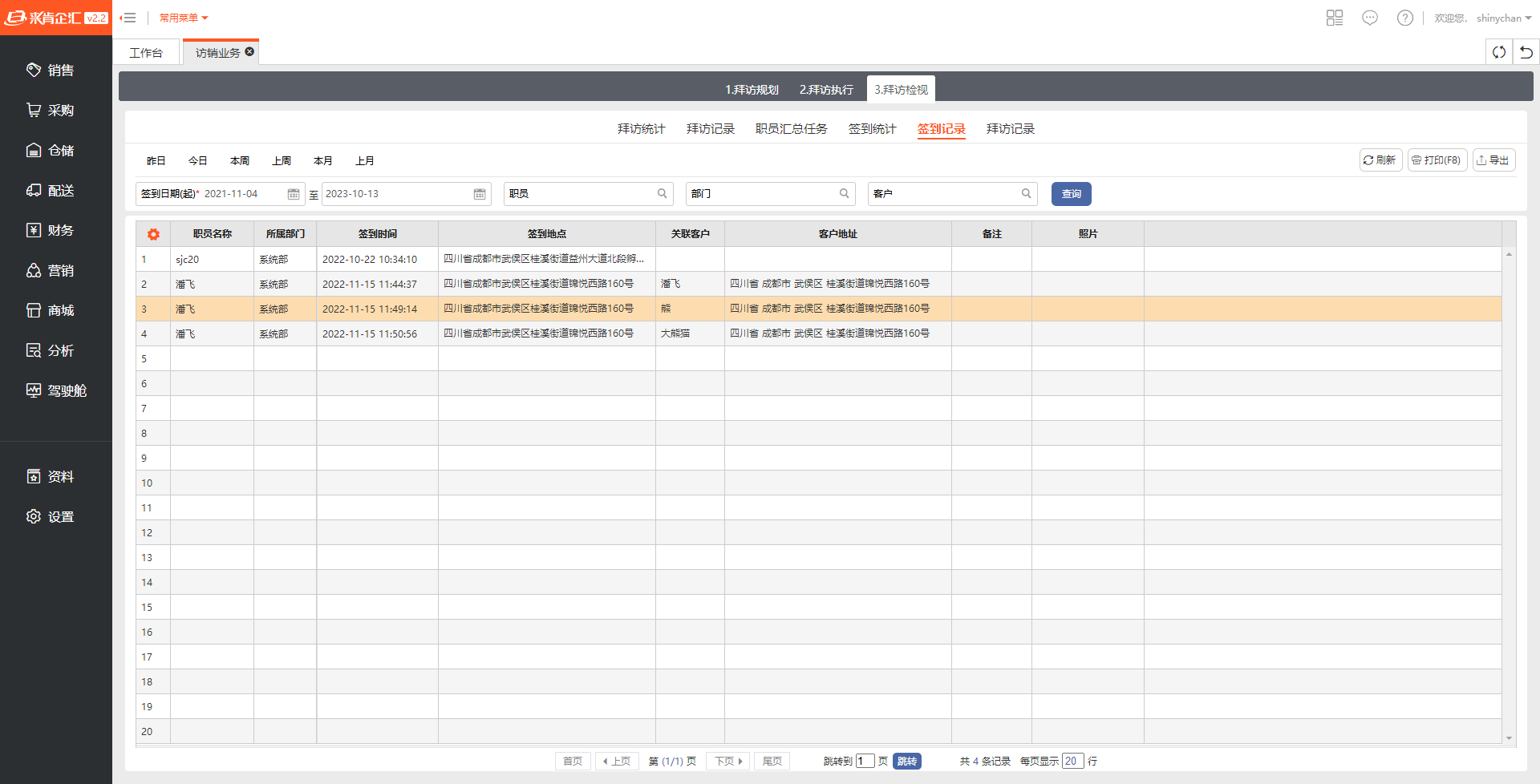Click search icon in 职员 field
Viewport: 1540px width, 784px height.
point(663,193)
